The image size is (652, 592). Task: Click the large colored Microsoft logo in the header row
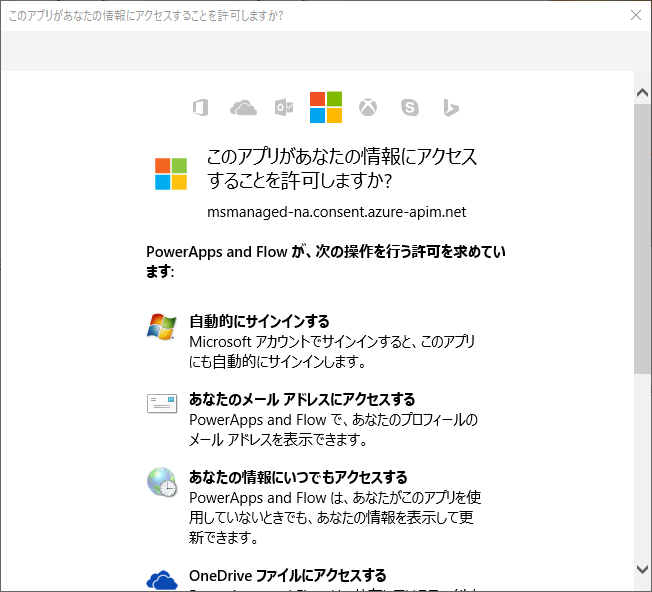tap(326, 107)
